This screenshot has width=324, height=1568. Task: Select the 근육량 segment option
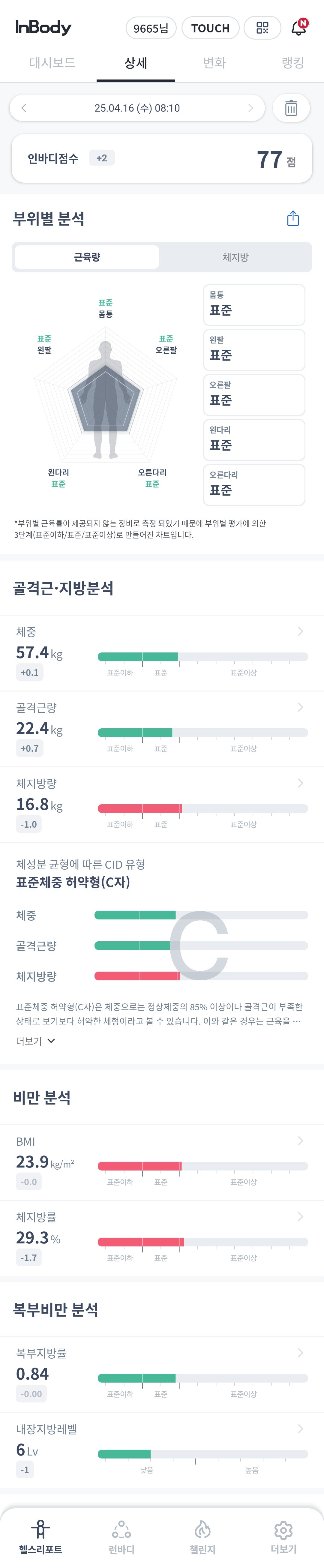tap(87, 257)
